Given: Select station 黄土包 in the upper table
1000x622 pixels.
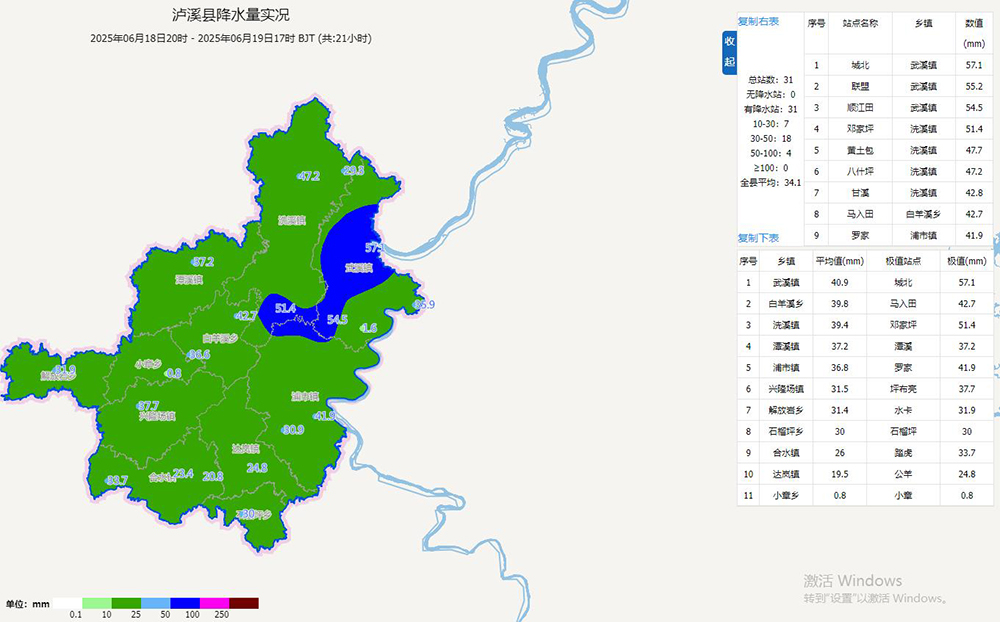Looking at the screenshot, I should 860,151.
